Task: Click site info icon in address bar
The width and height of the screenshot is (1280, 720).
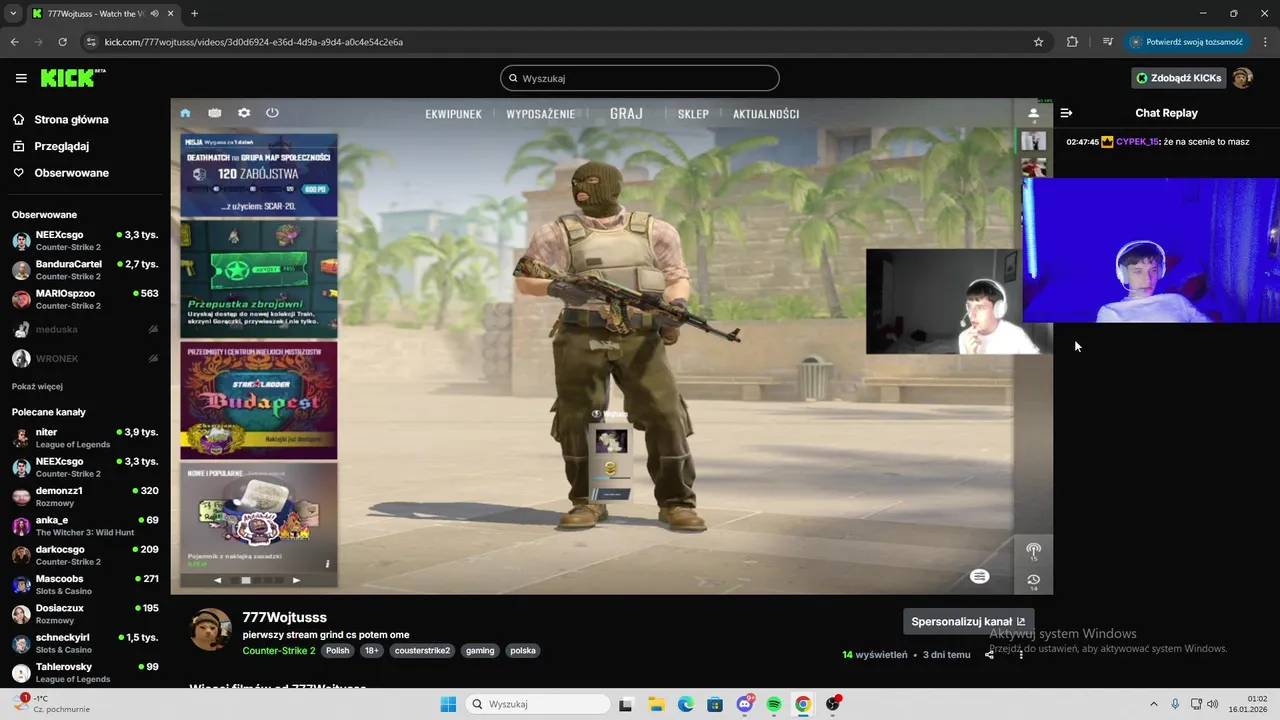Action: tap(91, 42)
